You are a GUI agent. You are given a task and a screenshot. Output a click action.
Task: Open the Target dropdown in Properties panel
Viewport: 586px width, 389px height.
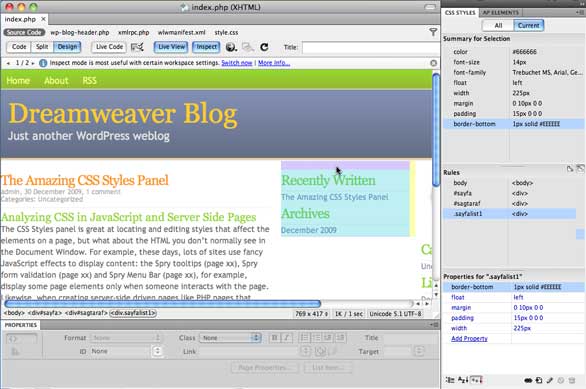pos(404,352)
